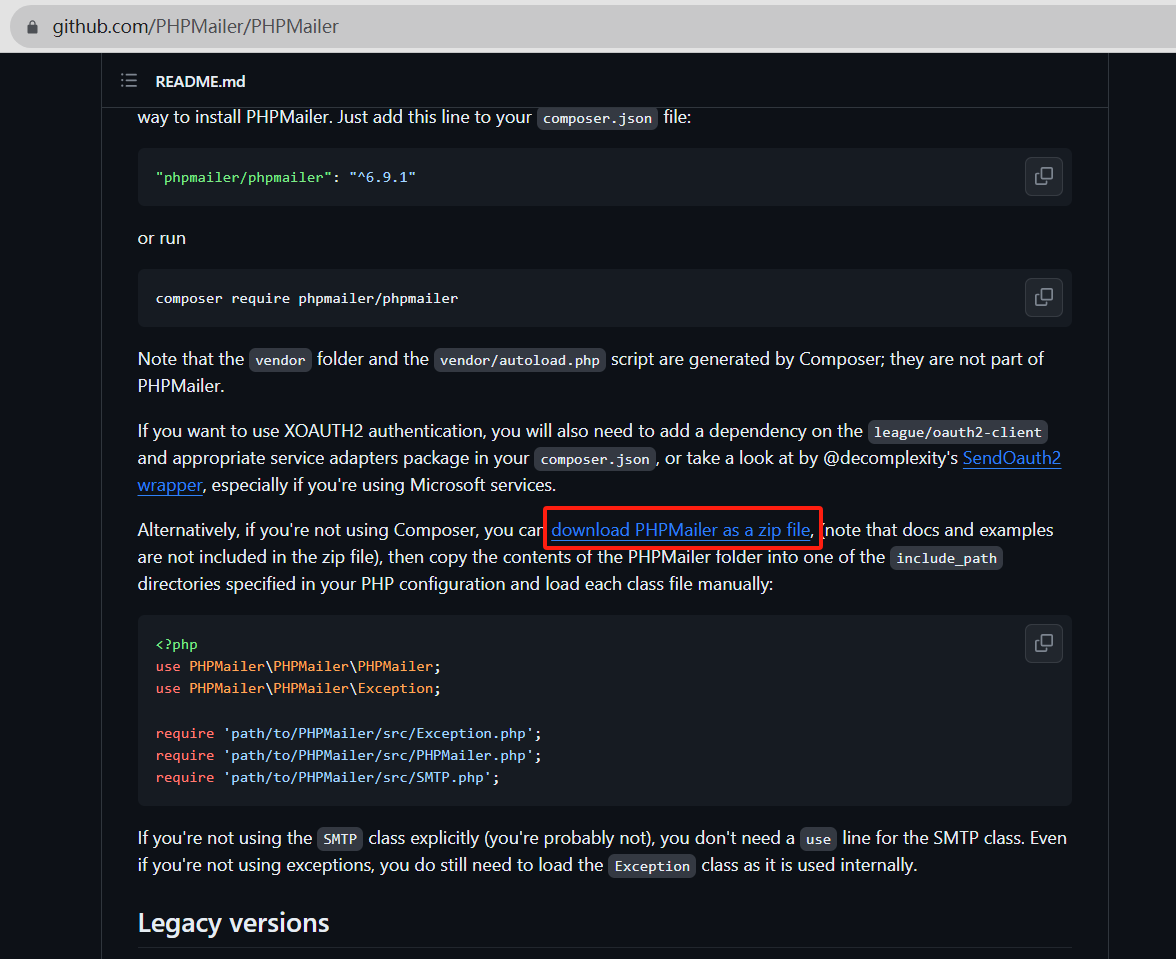Image resolution: width=1176 pixels, height=959 pixels.
Task: Click the require SMTP.php code line
Action: coord(327,777)
